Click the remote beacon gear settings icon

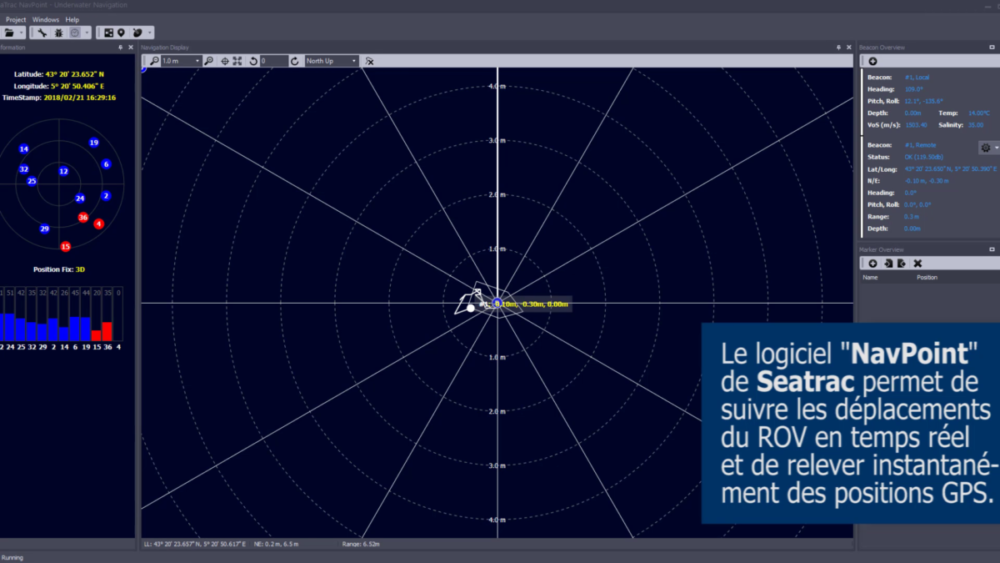[x=986, y=148]
